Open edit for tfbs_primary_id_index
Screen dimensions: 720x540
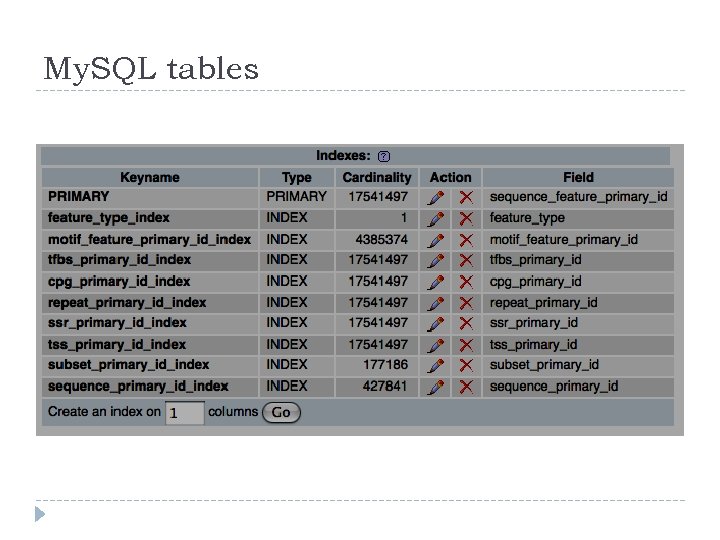coord(436,260)
